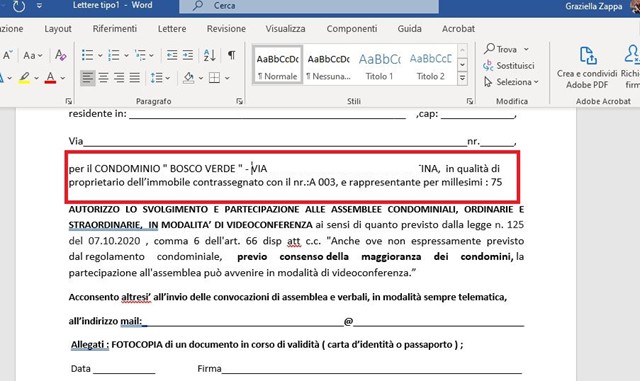Image resolution: width=640 pixels, height=381 pixels.
Task: Align text right
Action: (x=119, y=77)
